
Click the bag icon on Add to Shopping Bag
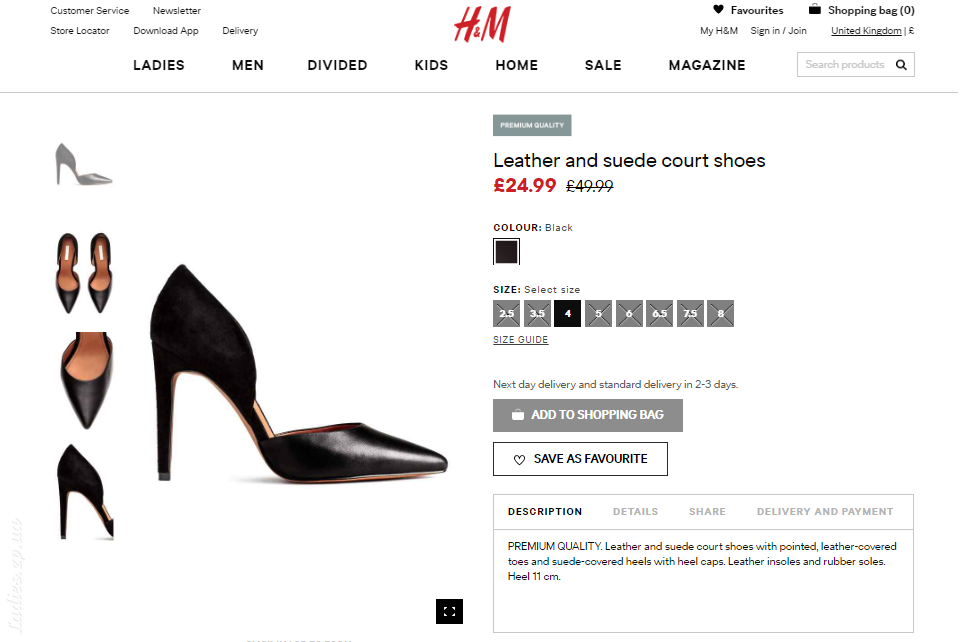(518, 415)
